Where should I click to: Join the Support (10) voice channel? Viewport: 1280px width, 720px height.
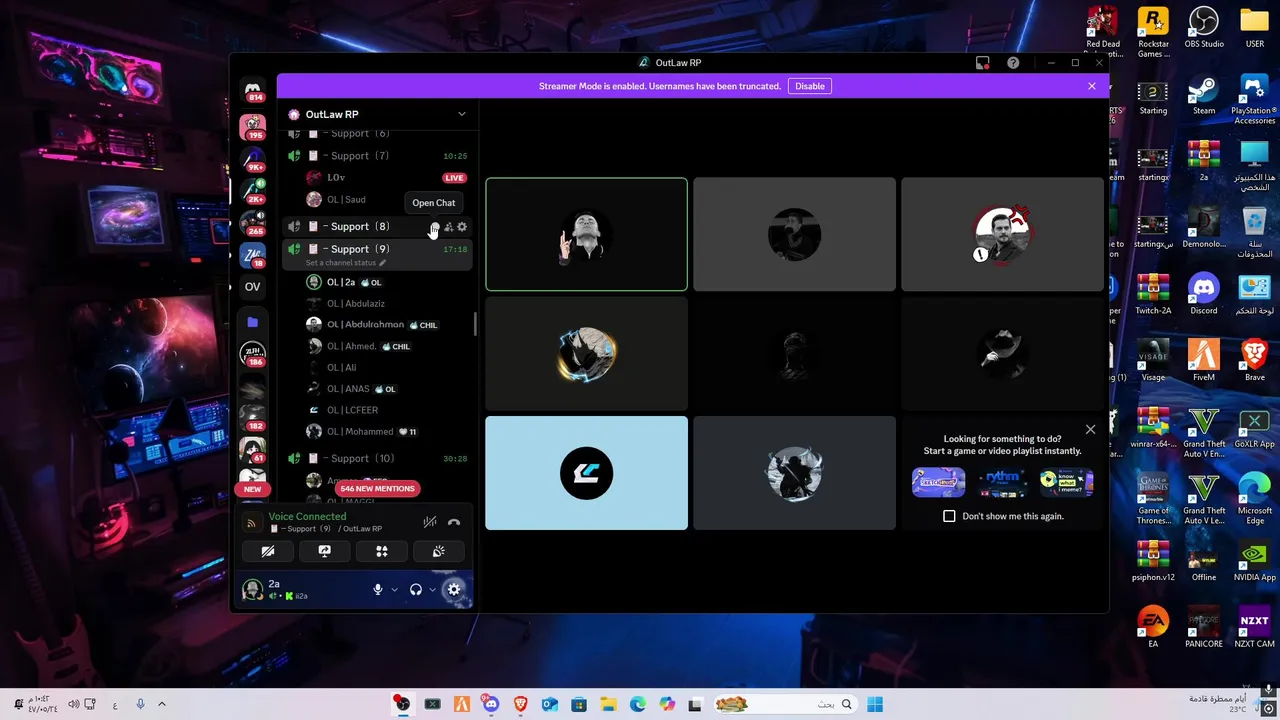click(x=378, y=458)
